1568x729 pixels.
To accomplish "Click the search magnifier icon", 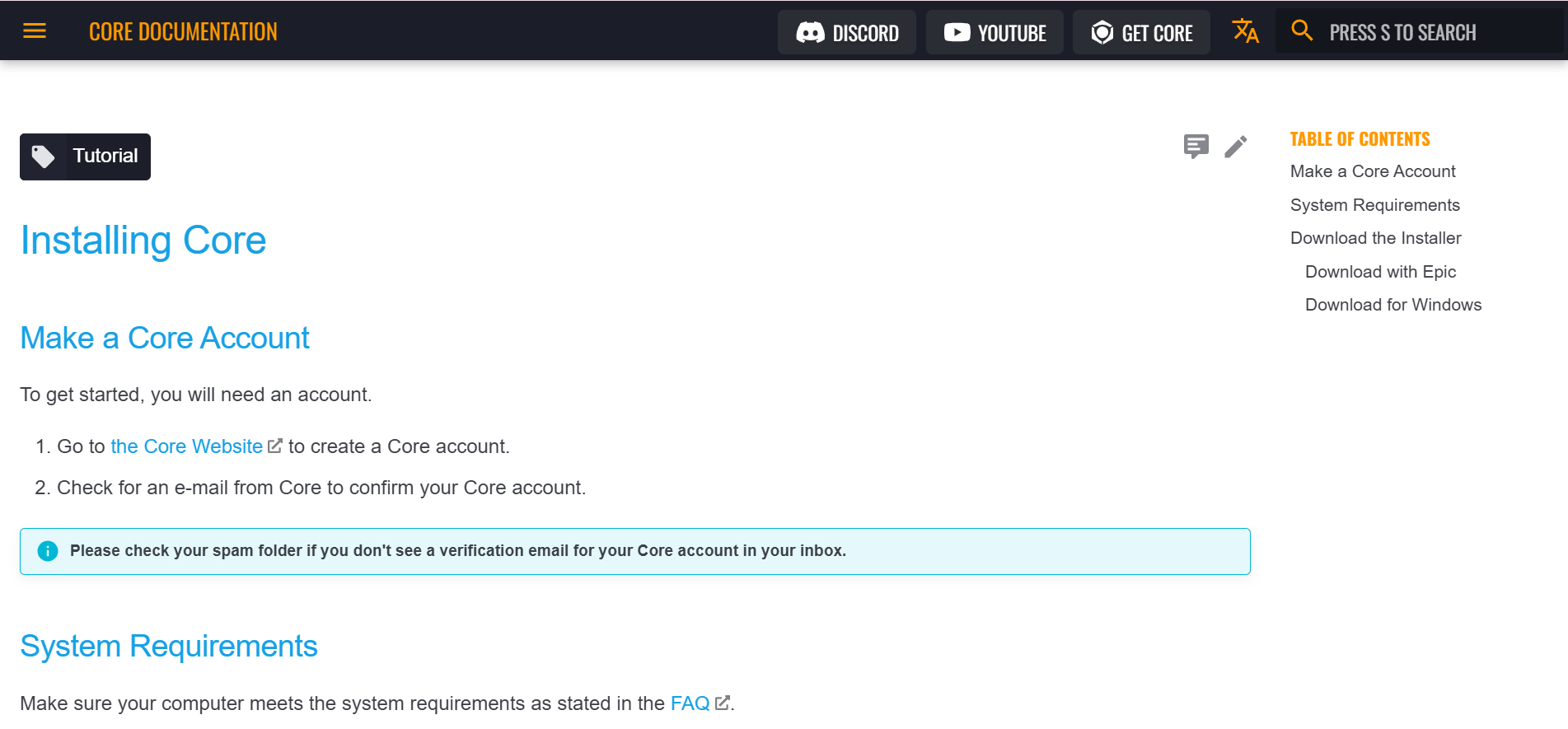I will click(x=1302, y=30).
